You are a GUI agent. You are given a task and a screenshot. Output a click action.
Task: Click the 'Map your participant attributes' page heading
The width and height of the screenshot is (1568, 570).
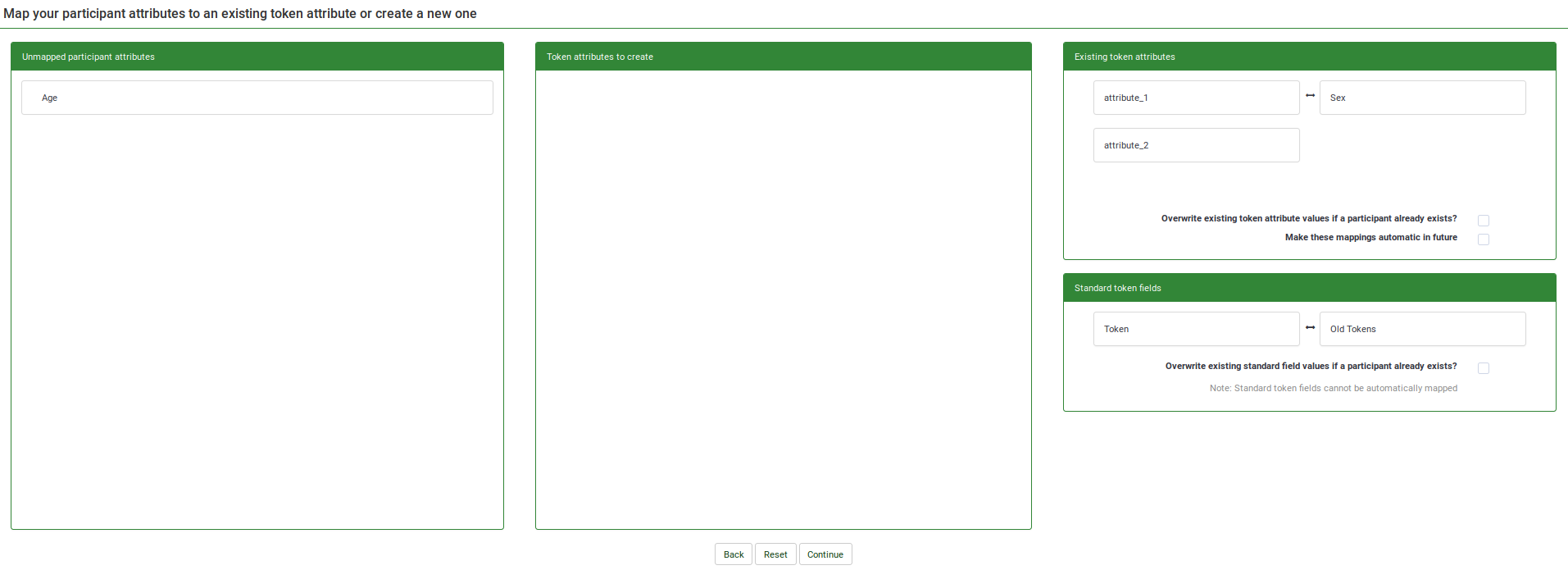click(240, 14)
